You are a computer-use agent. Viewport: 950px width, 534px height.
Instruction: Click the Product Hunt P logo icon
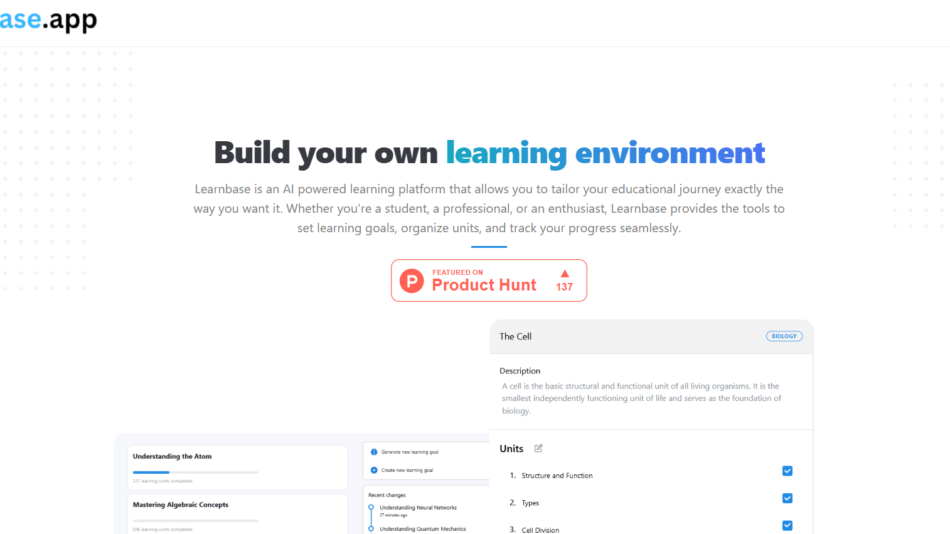click(x=411, y=281)
